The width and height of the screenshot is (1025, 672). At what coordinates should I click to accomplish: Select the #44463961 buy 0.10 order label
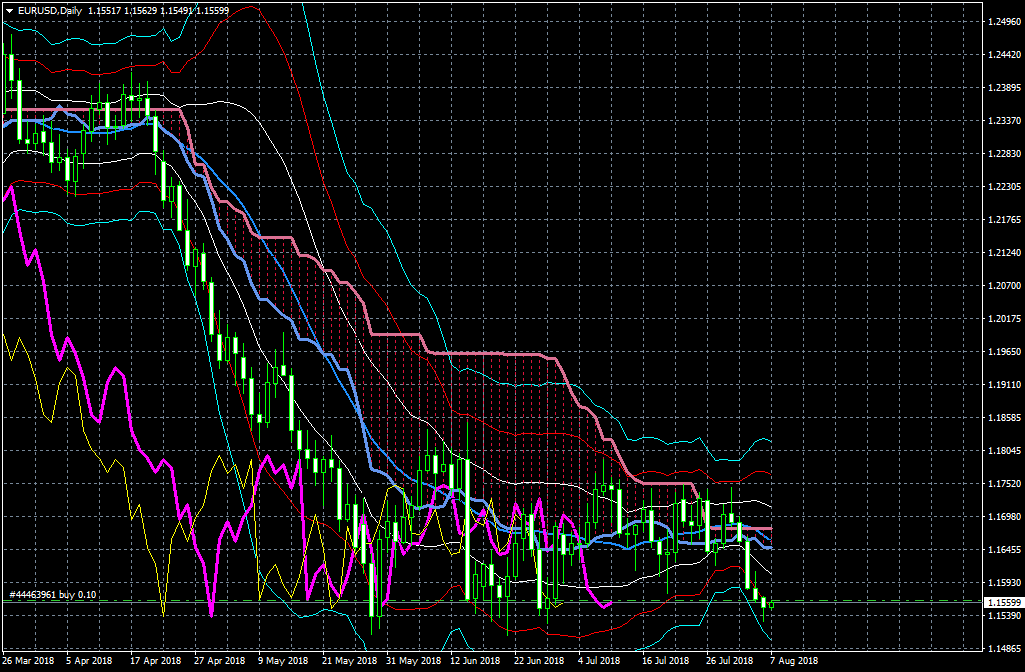(x=52, y=594)
